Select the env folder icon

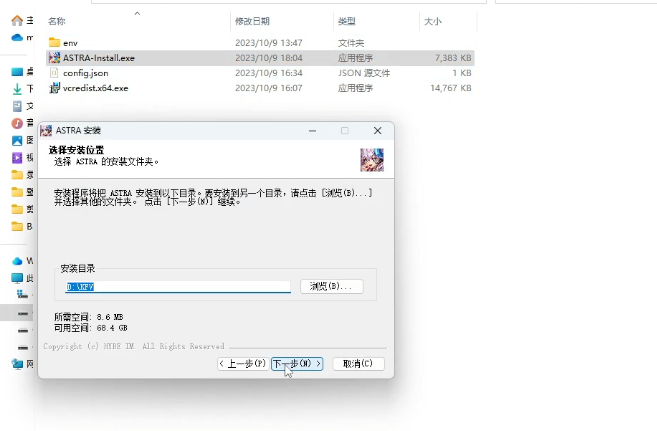[54, 42]
